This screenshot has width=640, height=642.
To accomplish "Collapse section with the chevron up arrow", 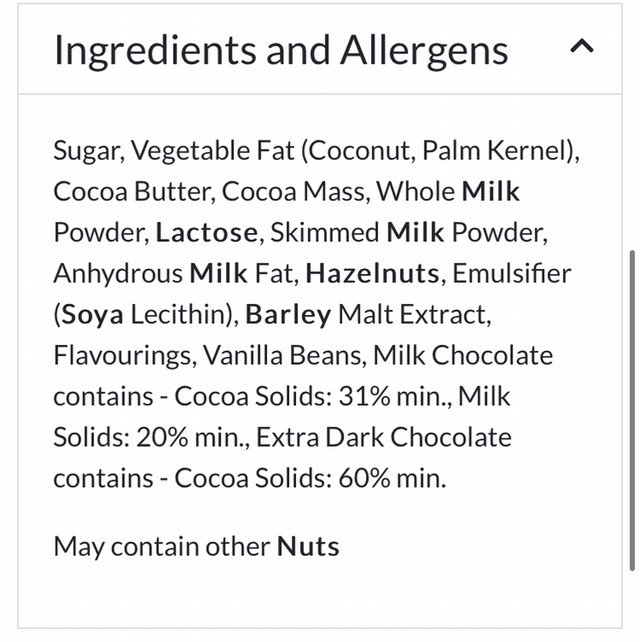I will point(583,47).
